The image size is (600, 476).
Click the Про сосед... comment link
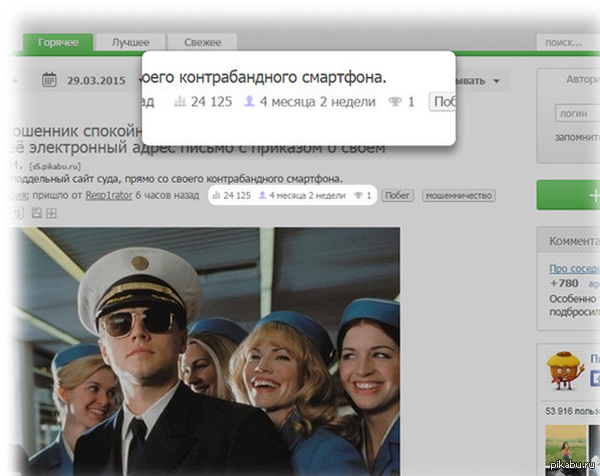(573, 268)
